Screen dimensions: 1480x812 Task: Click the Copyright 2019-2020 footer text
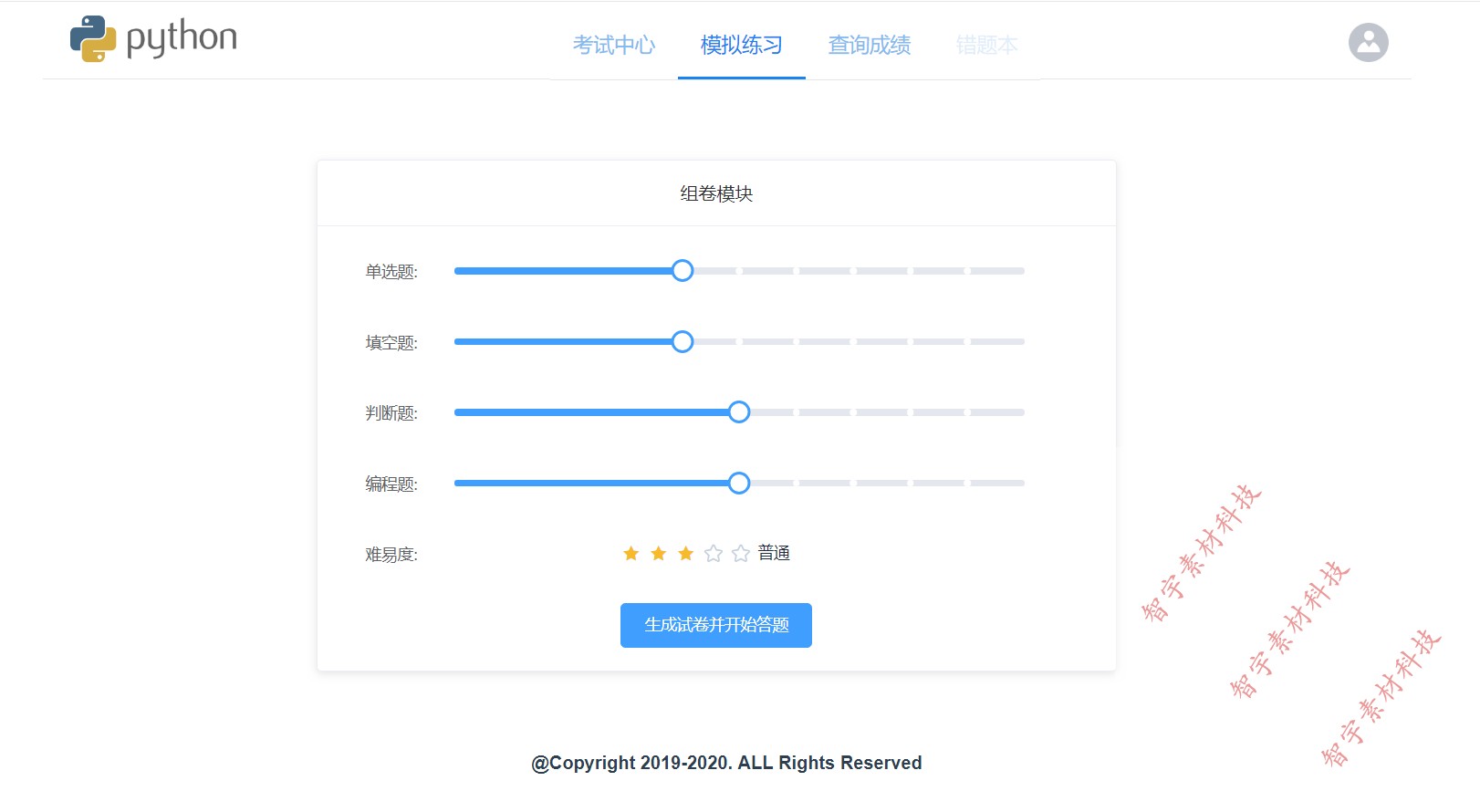726,763
